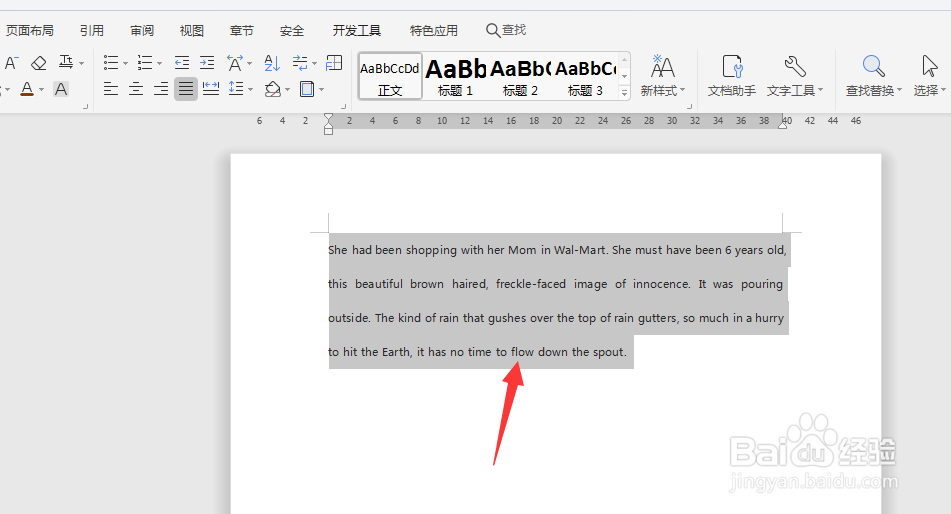The image size is (951, 514).
Task: Switch to the 开发工具 tab
Action: [357, 30]
